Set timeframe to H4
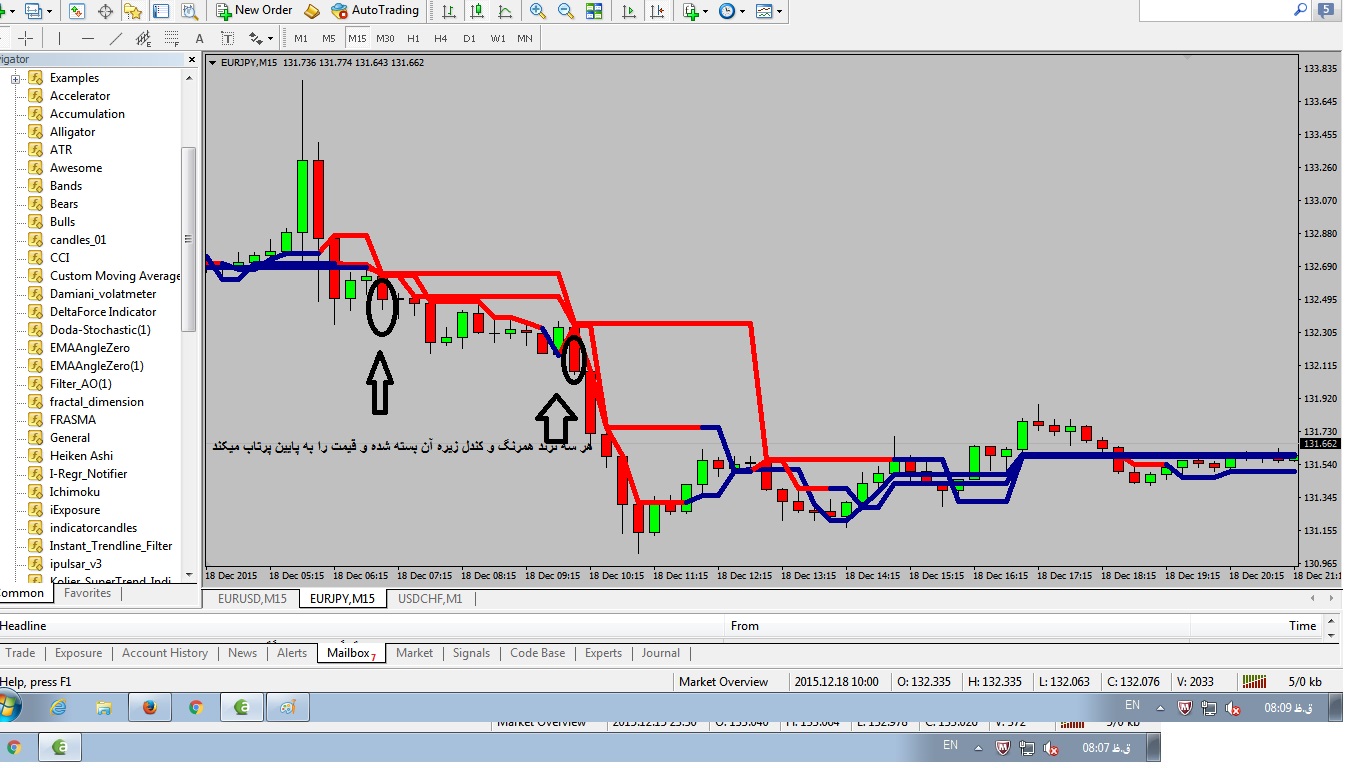Screen dimensions: 1366x768 coord(441,38)
